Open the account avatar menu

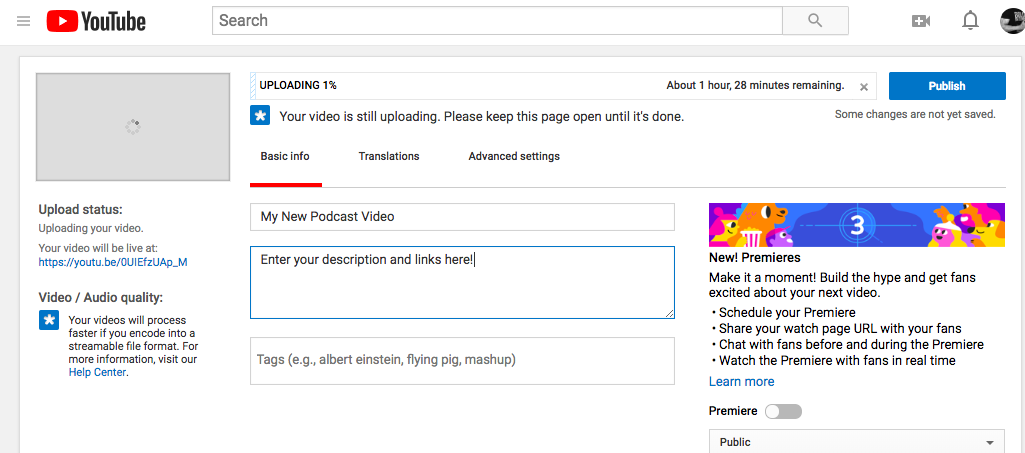point(1012,21)
